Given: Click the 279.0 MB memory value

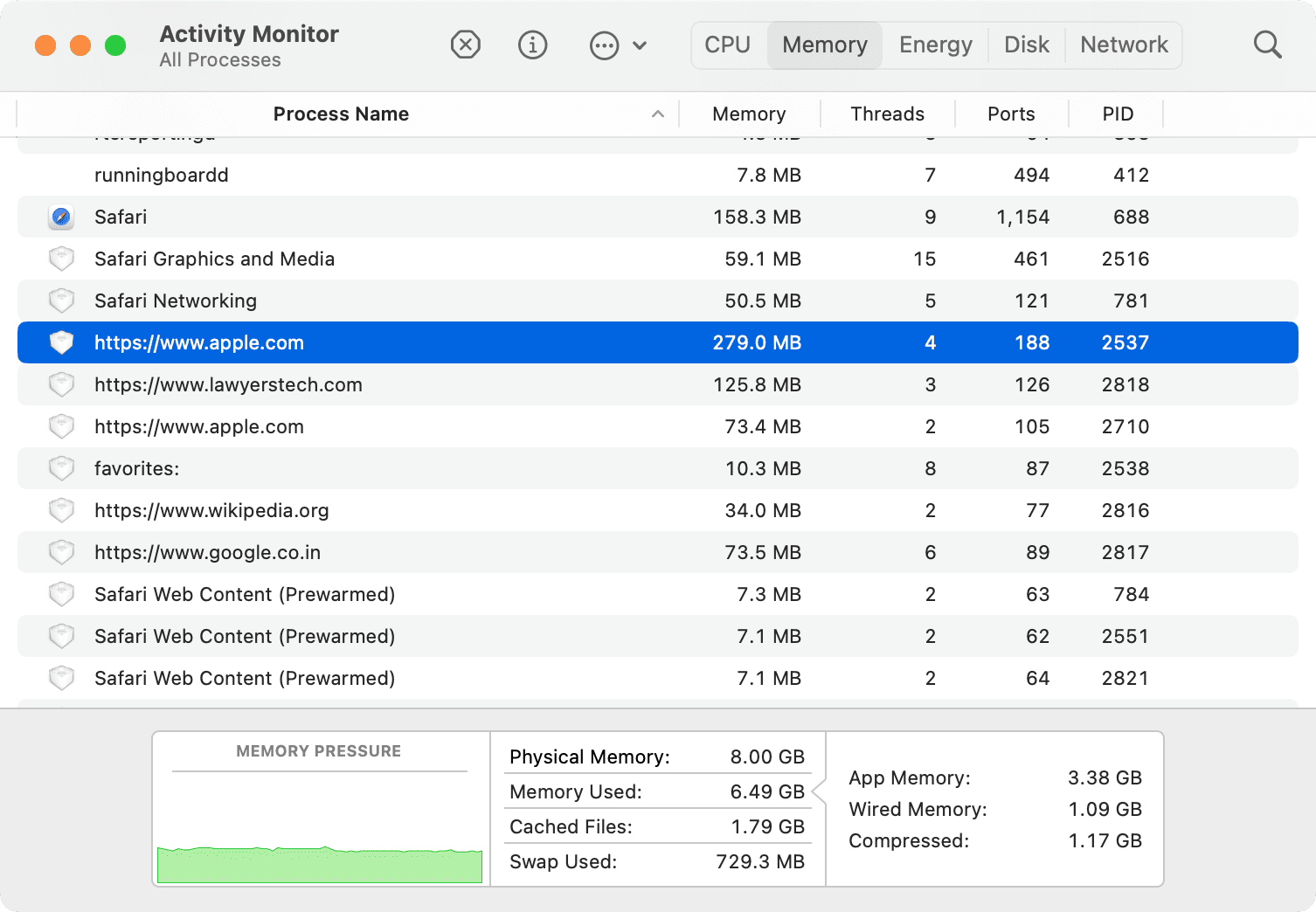Looking at the screenshot, I should point(757,342).
